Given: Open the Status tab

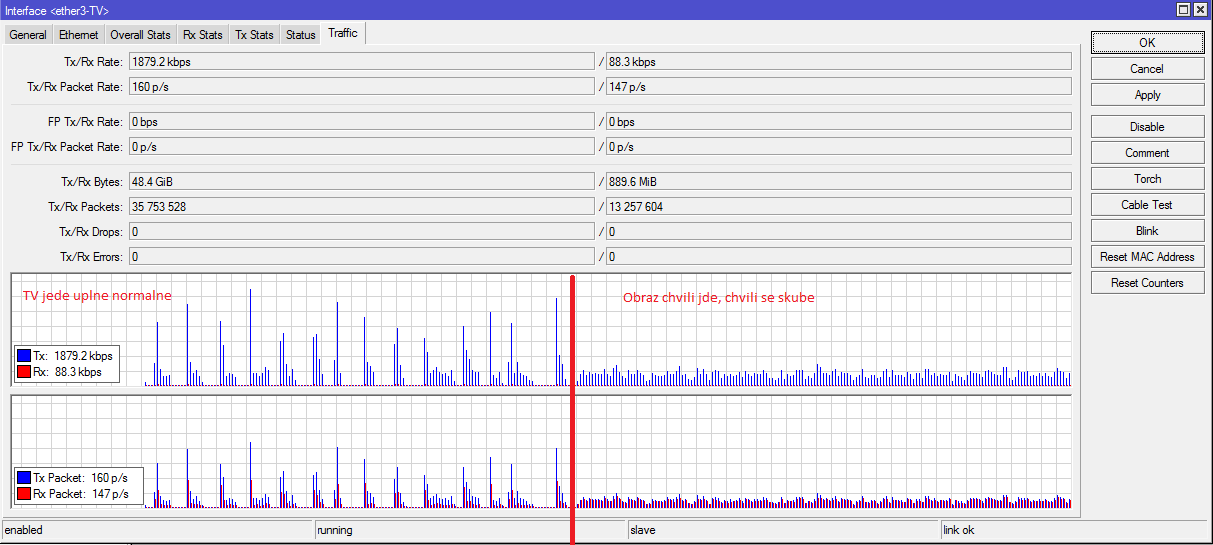Looking at the screenshot, I should (300, 35).
